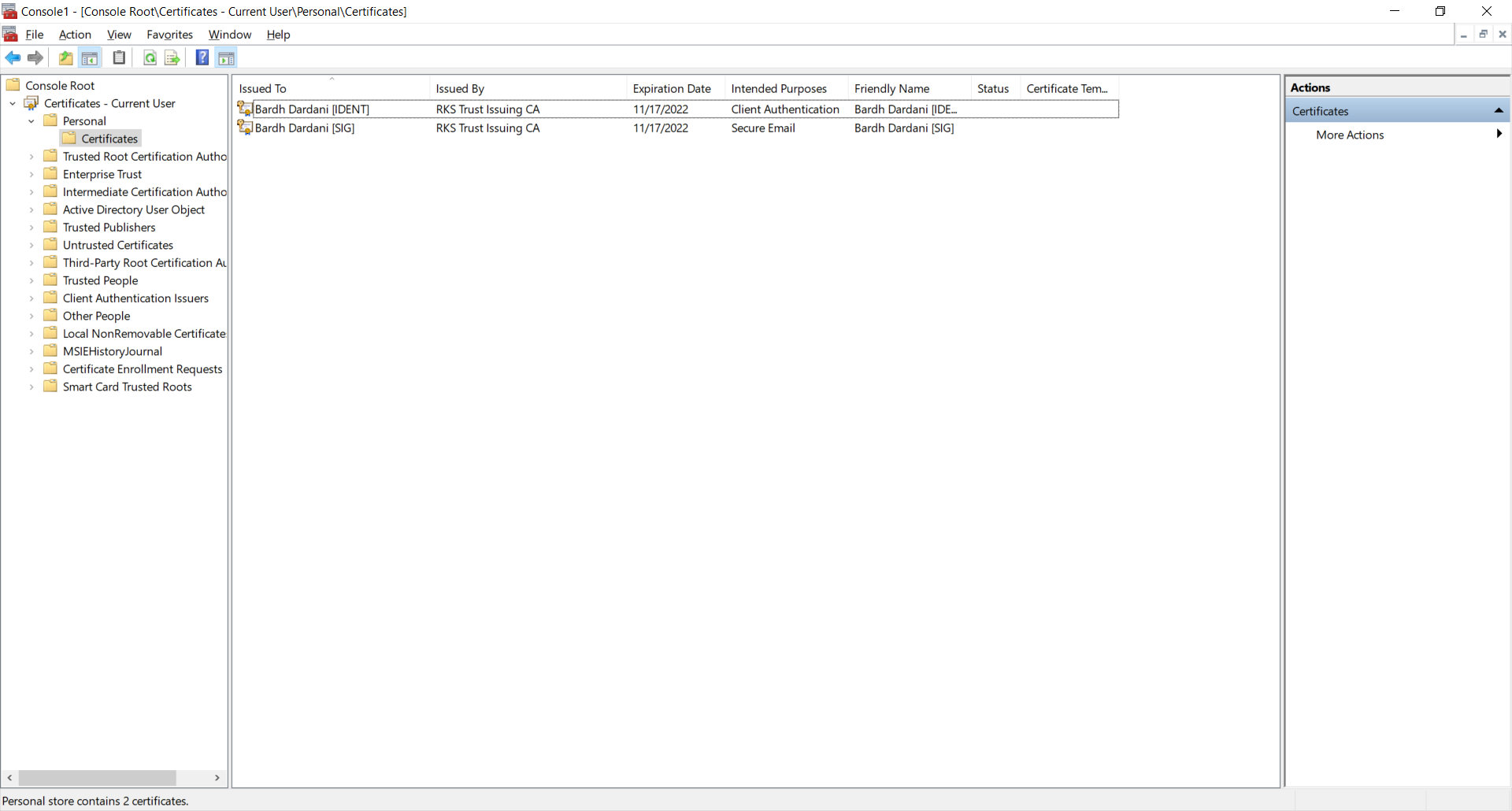The width and height of the screenshot is (1512, 811).
Task: Click Secure Email cell in SIG row
Action: (763, 128)
